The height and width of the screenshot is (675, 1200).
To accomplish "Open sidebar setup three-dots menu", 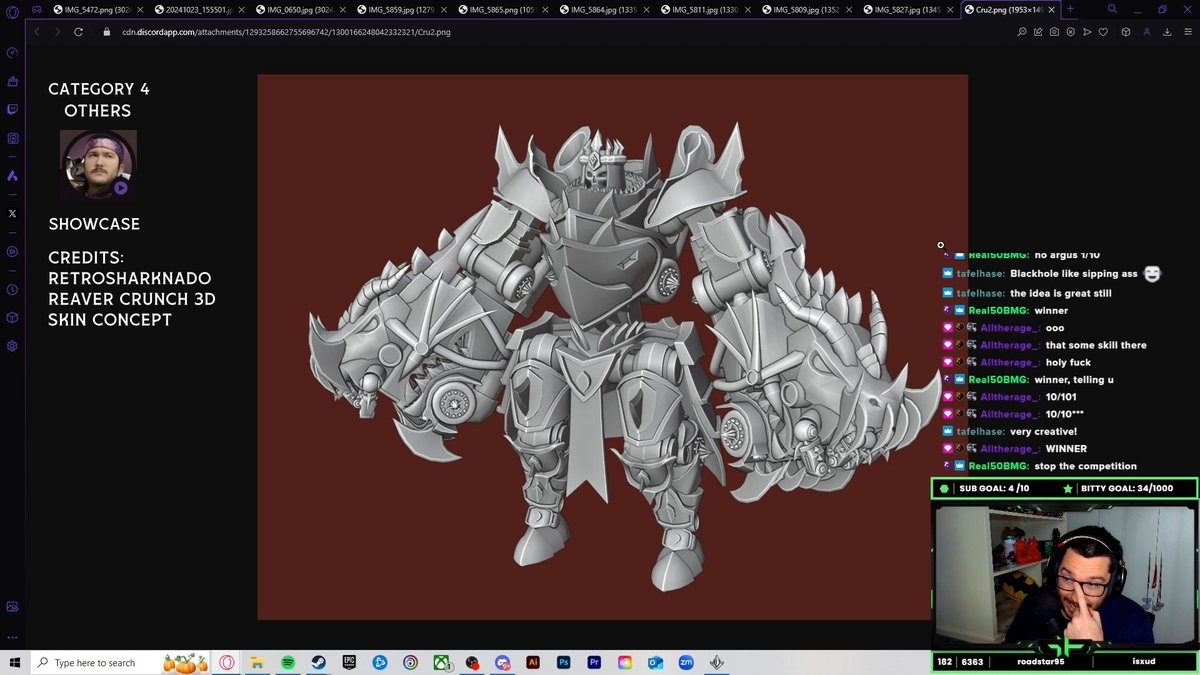I will [x=12, y=636].
